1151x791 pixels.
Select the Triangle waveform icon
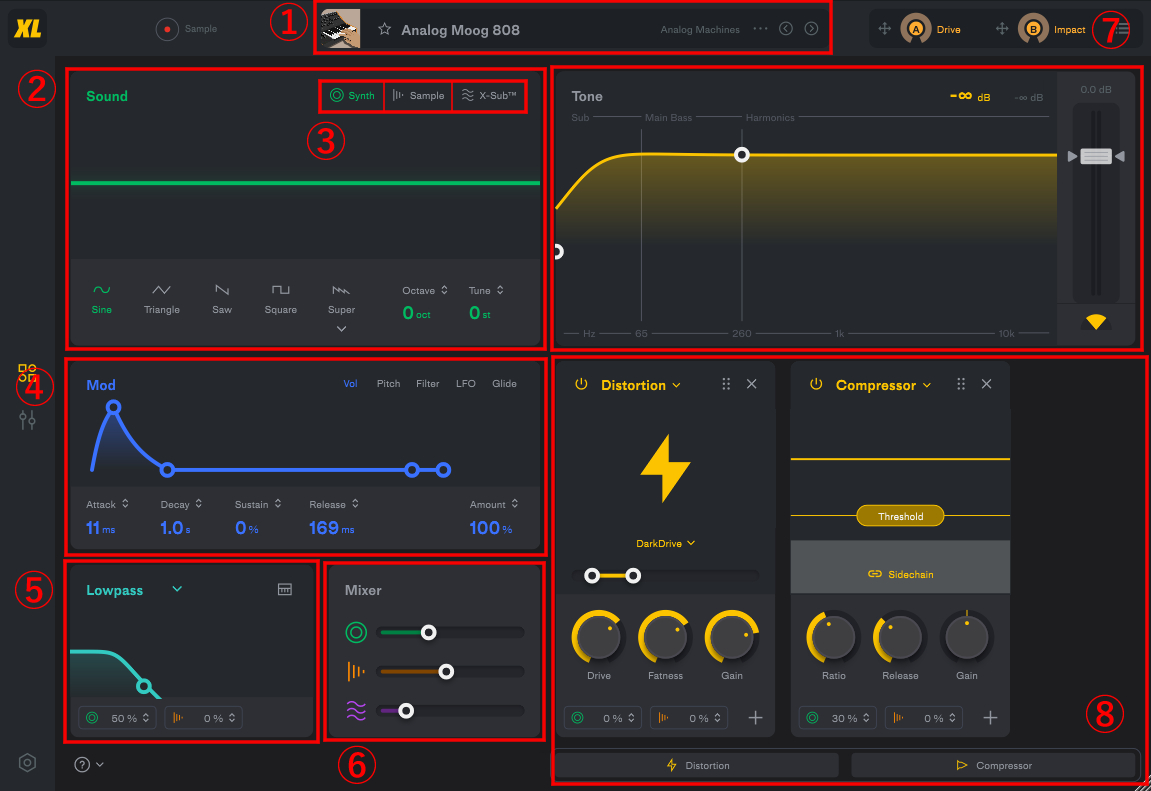click(x=161, y=290)
